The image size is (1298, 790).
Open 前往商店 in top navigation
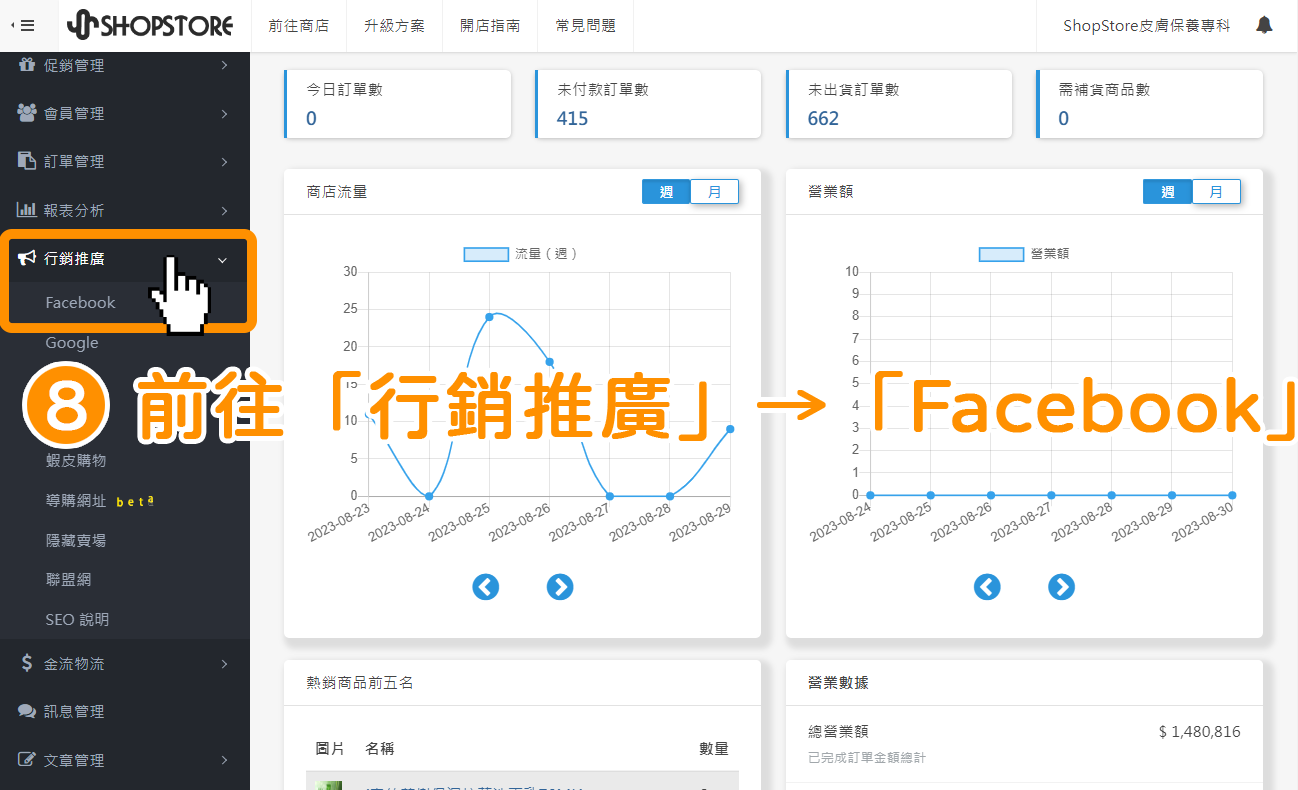click(299, 26)
